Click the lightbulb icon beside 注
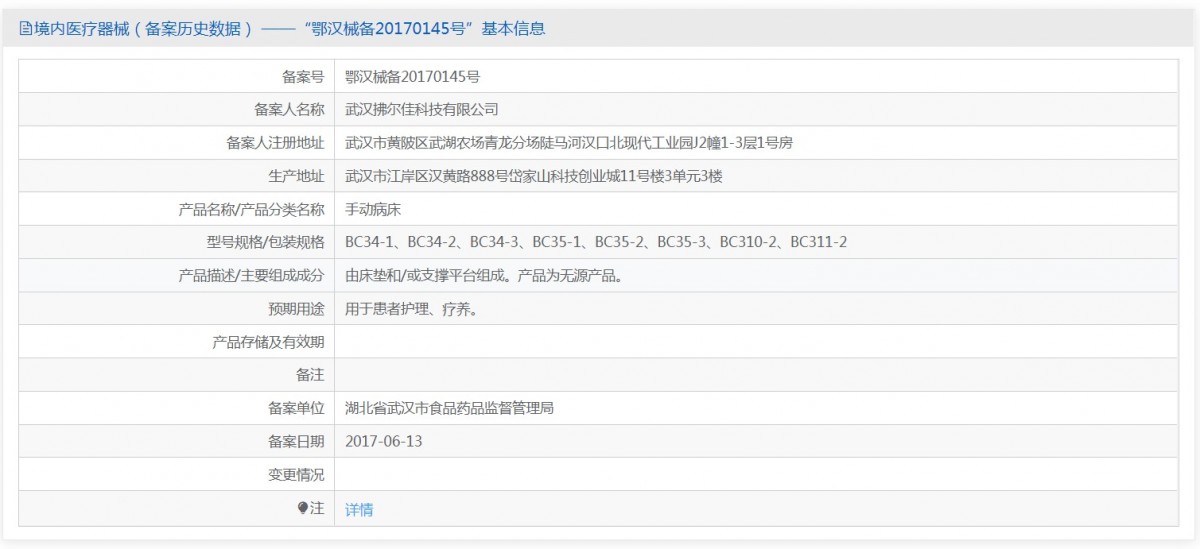The height and width of the screenshot is (549, 1200). (x=303, y=508)
